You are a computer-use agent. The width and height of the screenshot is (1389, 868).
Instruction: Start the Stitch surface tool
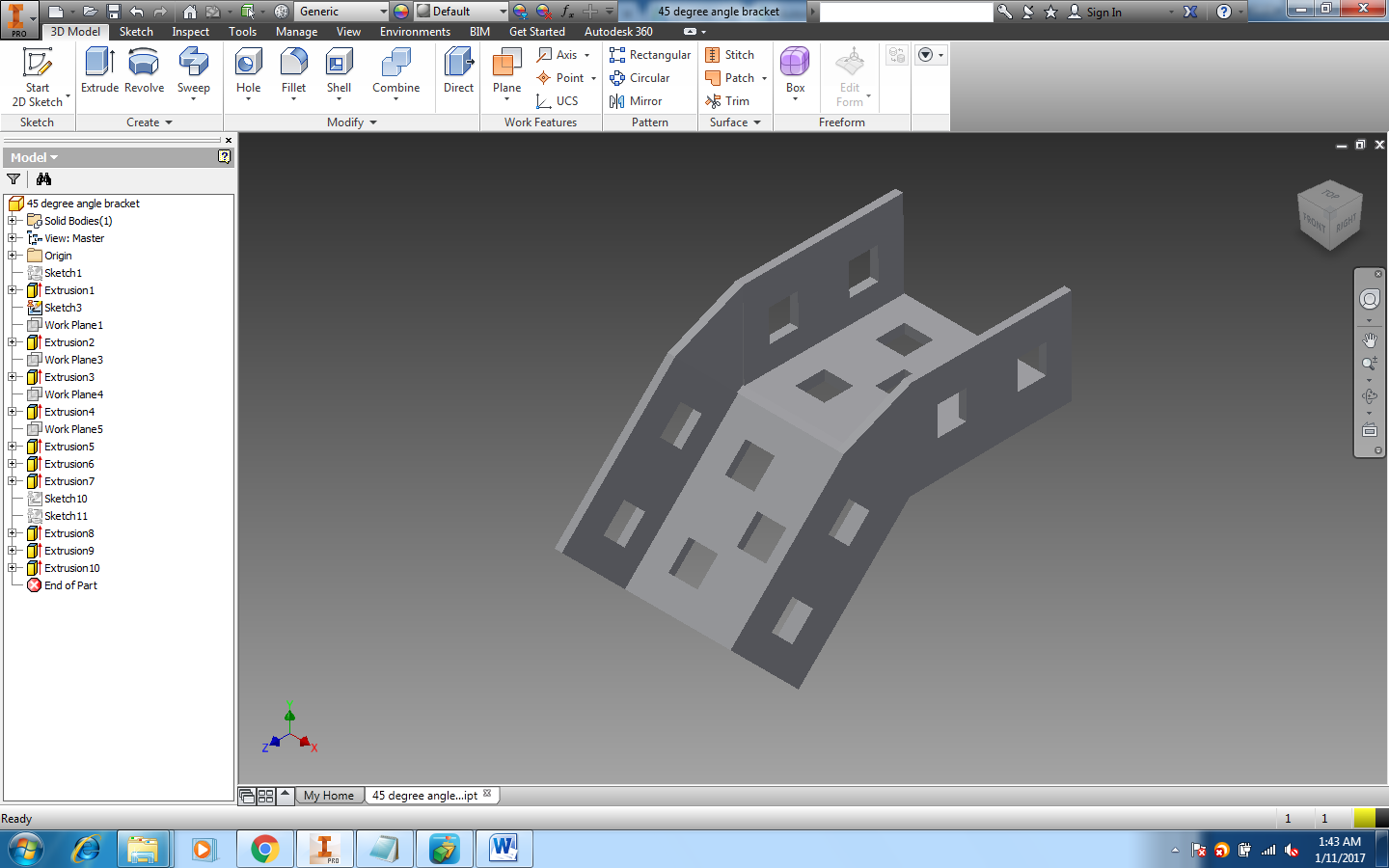[734, 54]
